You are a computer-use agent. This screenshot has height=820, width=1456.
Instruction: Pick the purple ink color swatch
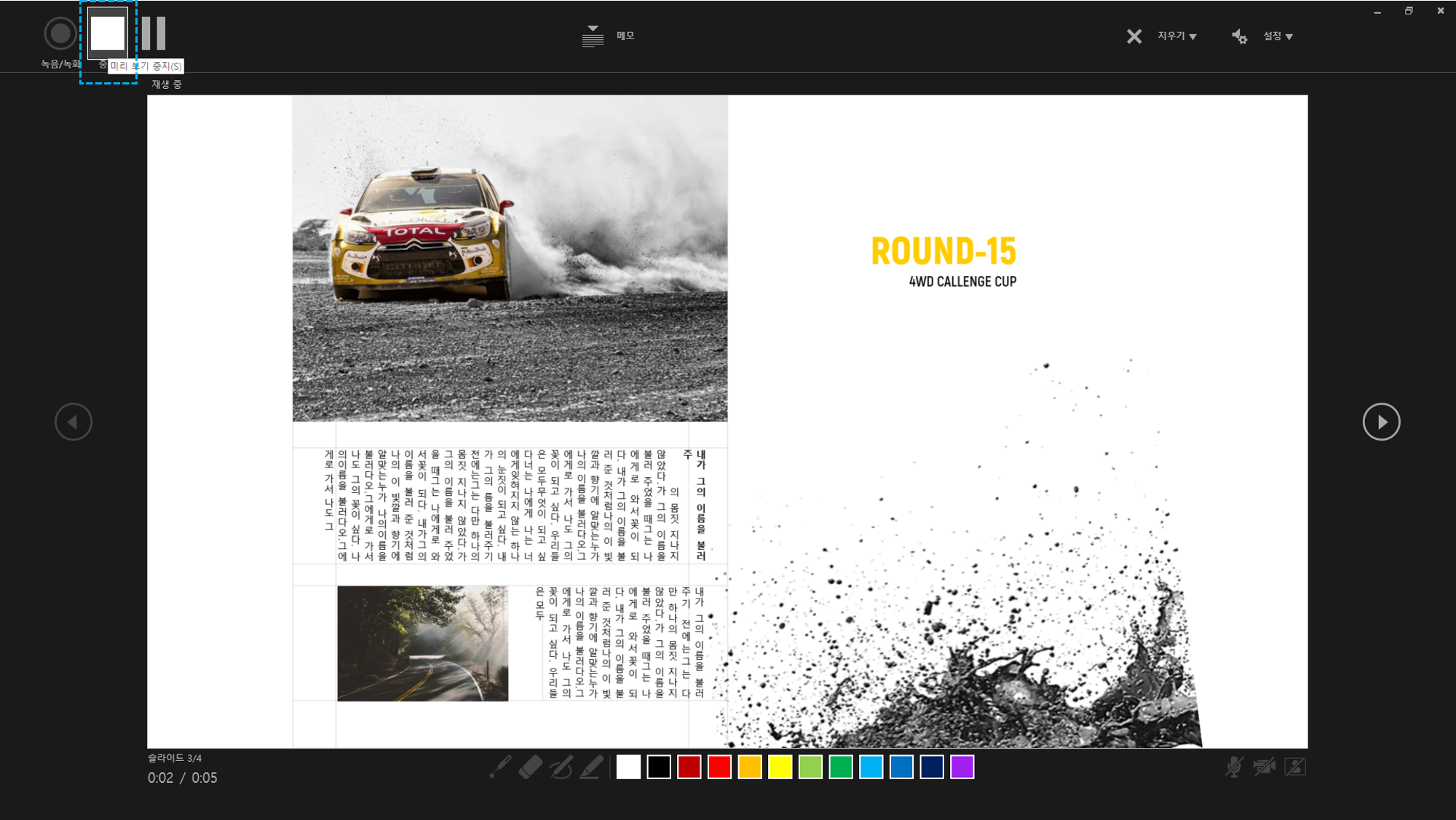[962, 767]
